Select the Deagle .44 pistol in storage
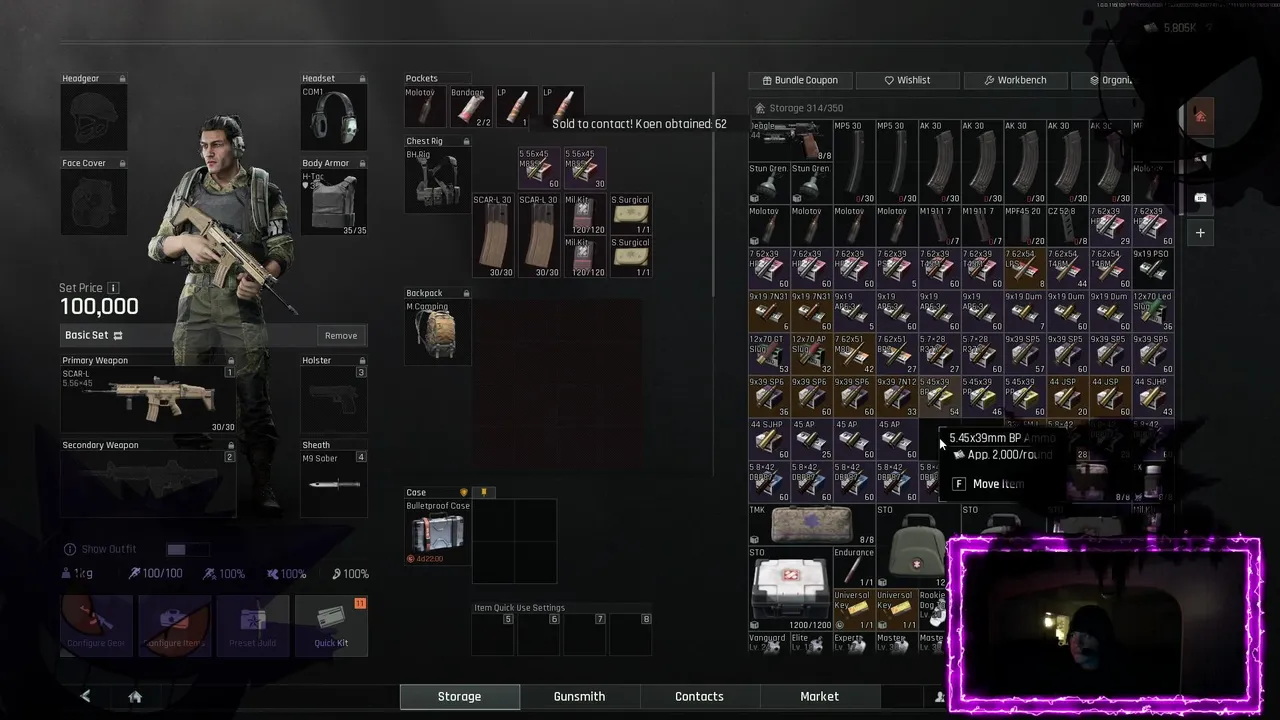1280x720 pixels. (790, 140)
